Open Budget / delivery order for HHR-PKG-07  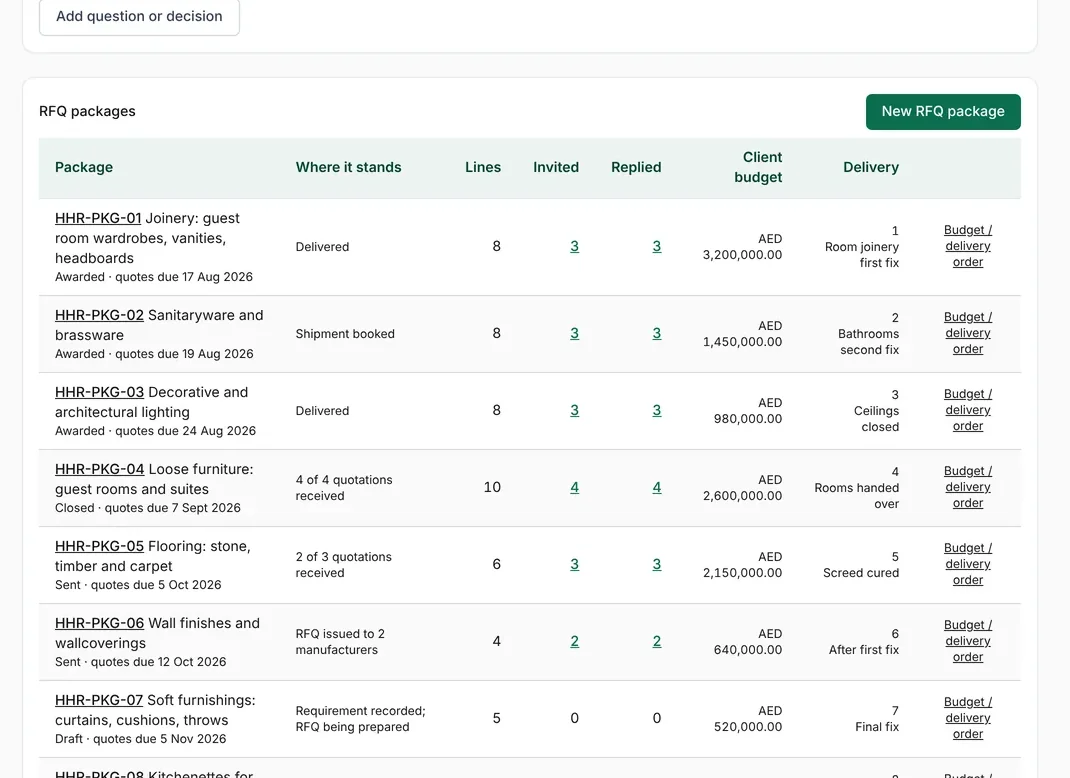point(968,719)
